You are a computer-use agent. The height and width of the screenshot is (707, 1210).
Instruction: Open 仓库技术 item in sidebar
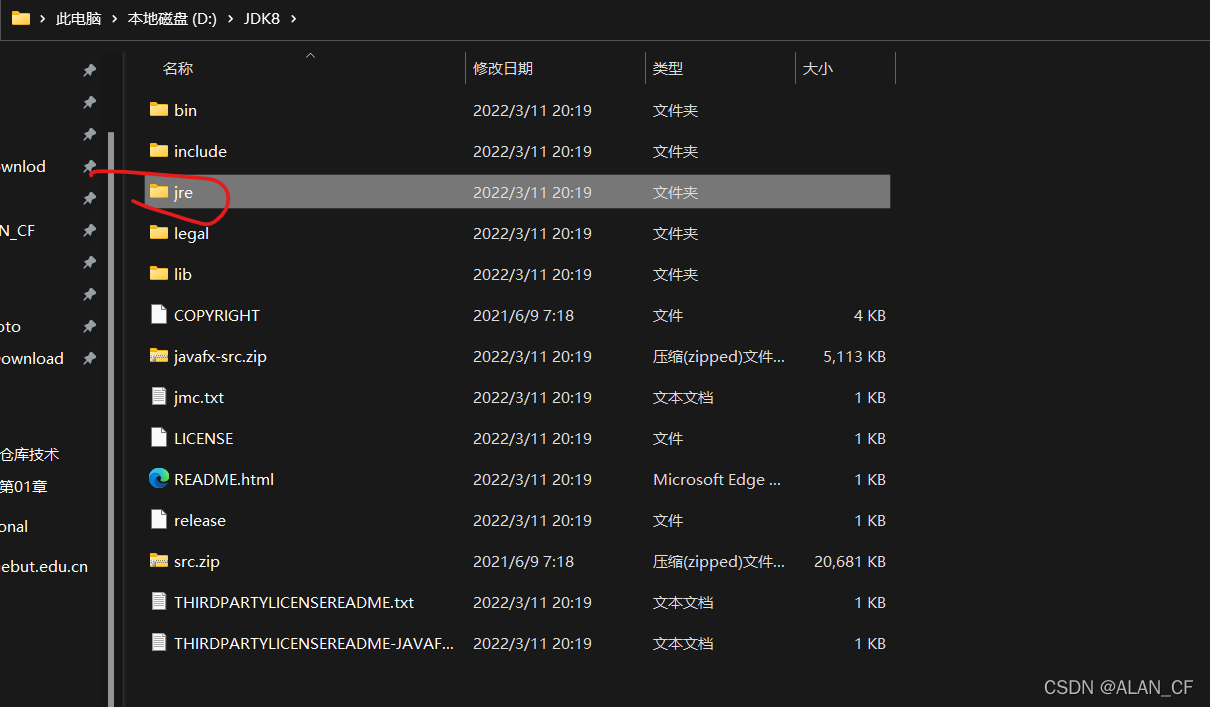point(30,455)
